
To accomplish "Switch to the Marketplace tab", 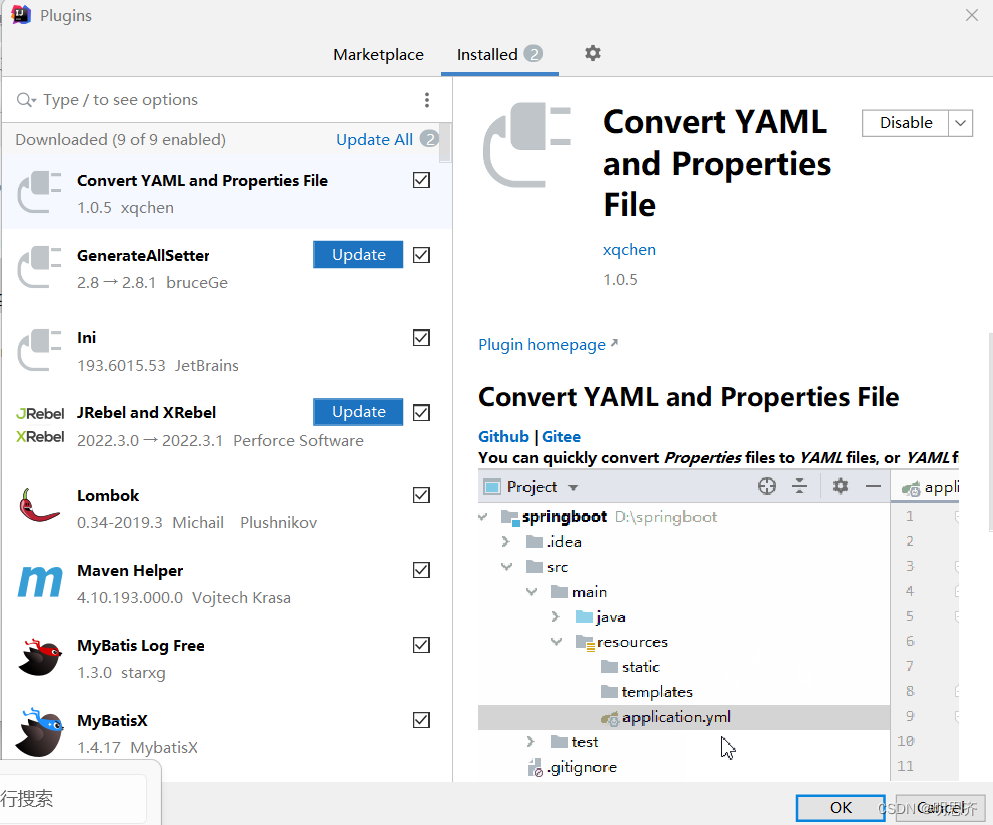I will pos(378,54).
